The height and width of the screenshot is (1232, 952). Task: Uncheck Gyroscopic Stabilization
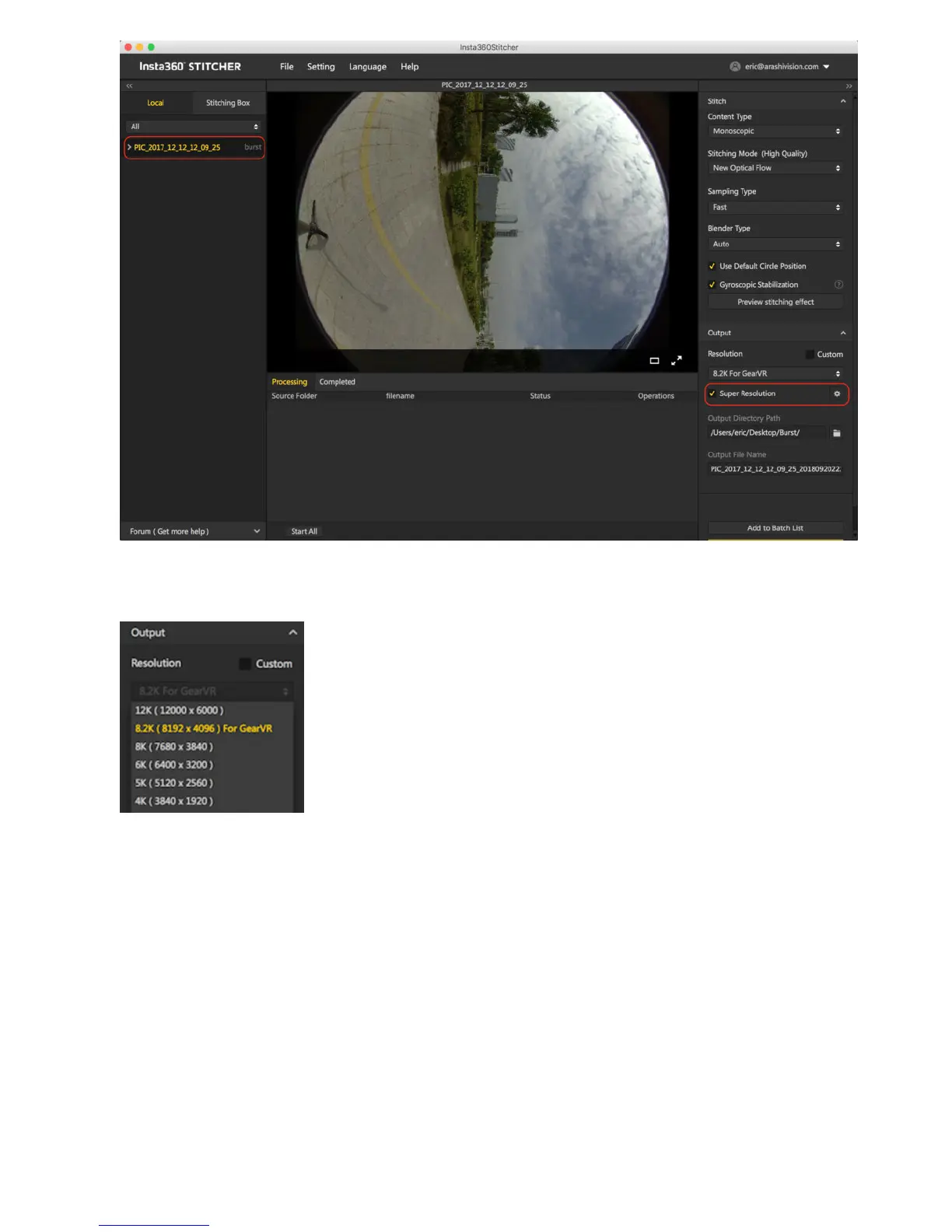click(712, 285)
